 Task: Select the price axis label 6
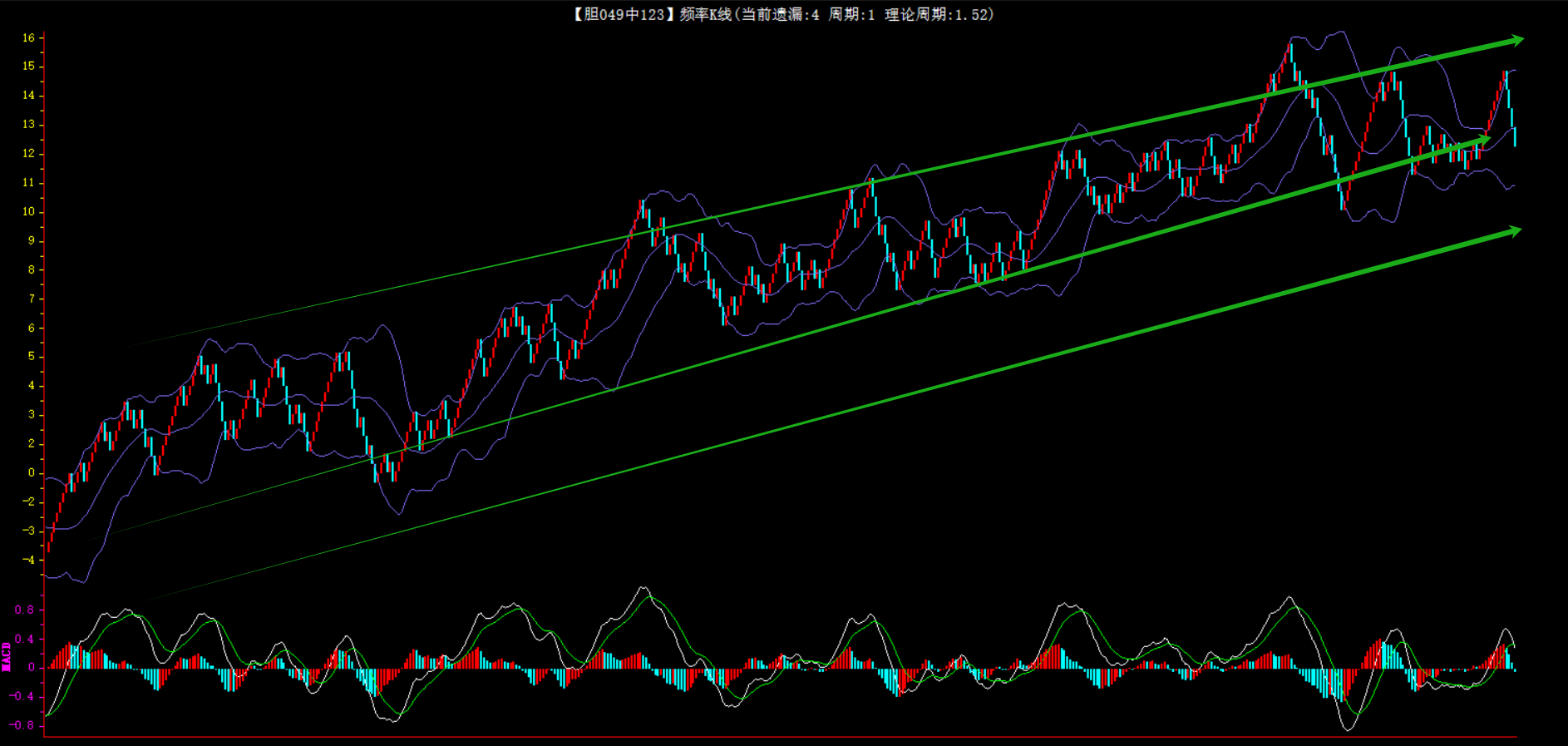(32, 329)
